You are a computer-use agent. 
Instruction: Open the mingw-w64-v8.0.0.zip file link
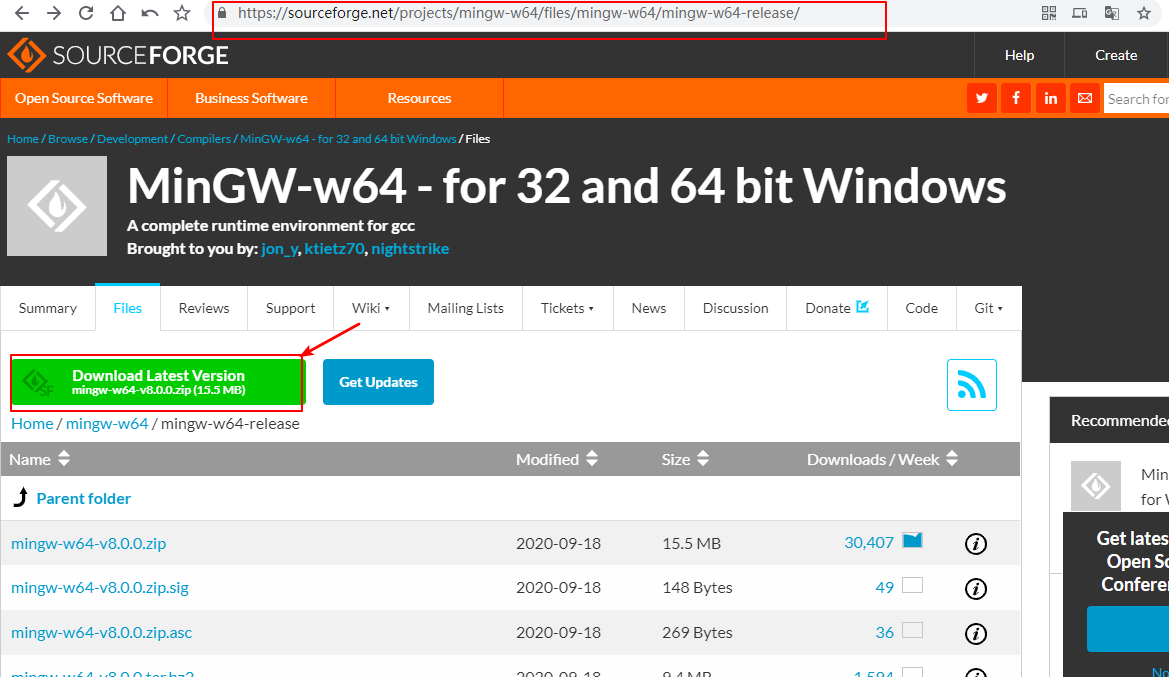pyautogui.click(x=89, y=543)
